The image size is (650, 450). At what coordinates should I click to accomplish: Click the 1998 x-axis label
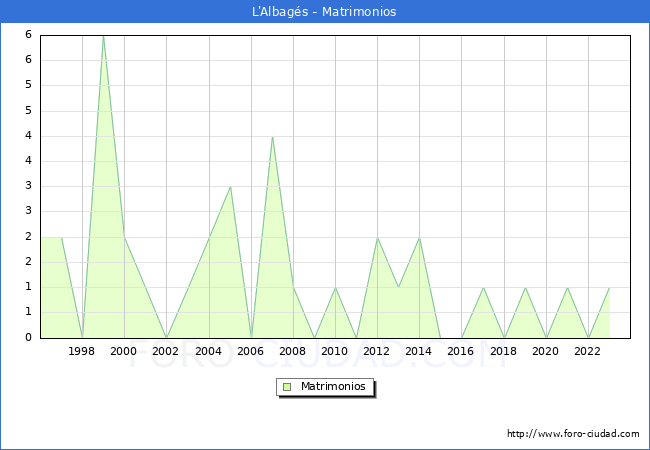coord(81,351)
